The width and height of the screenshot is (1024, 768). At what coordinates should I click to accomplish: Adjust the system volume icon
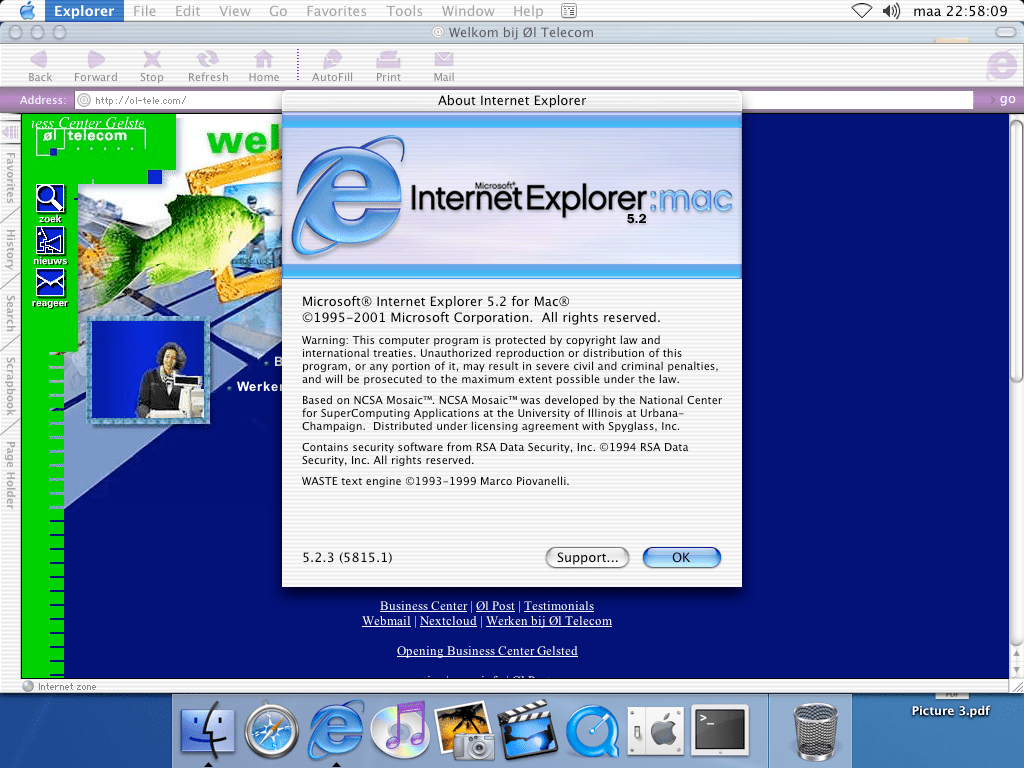tap(891, 11)
